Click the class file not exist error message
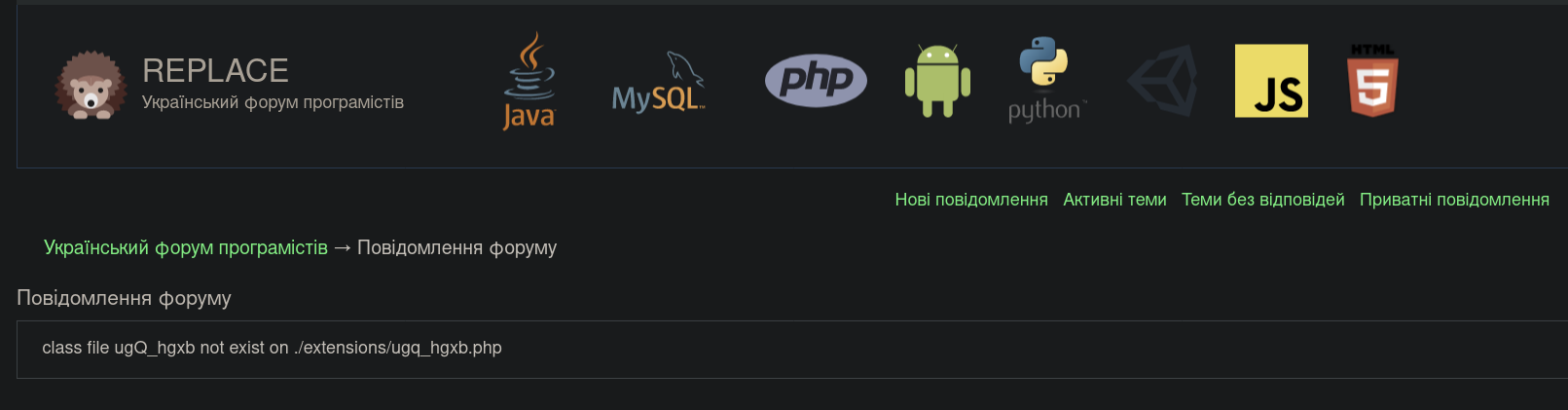This screenshot has height=410, width=1568. tap(272, 348)
